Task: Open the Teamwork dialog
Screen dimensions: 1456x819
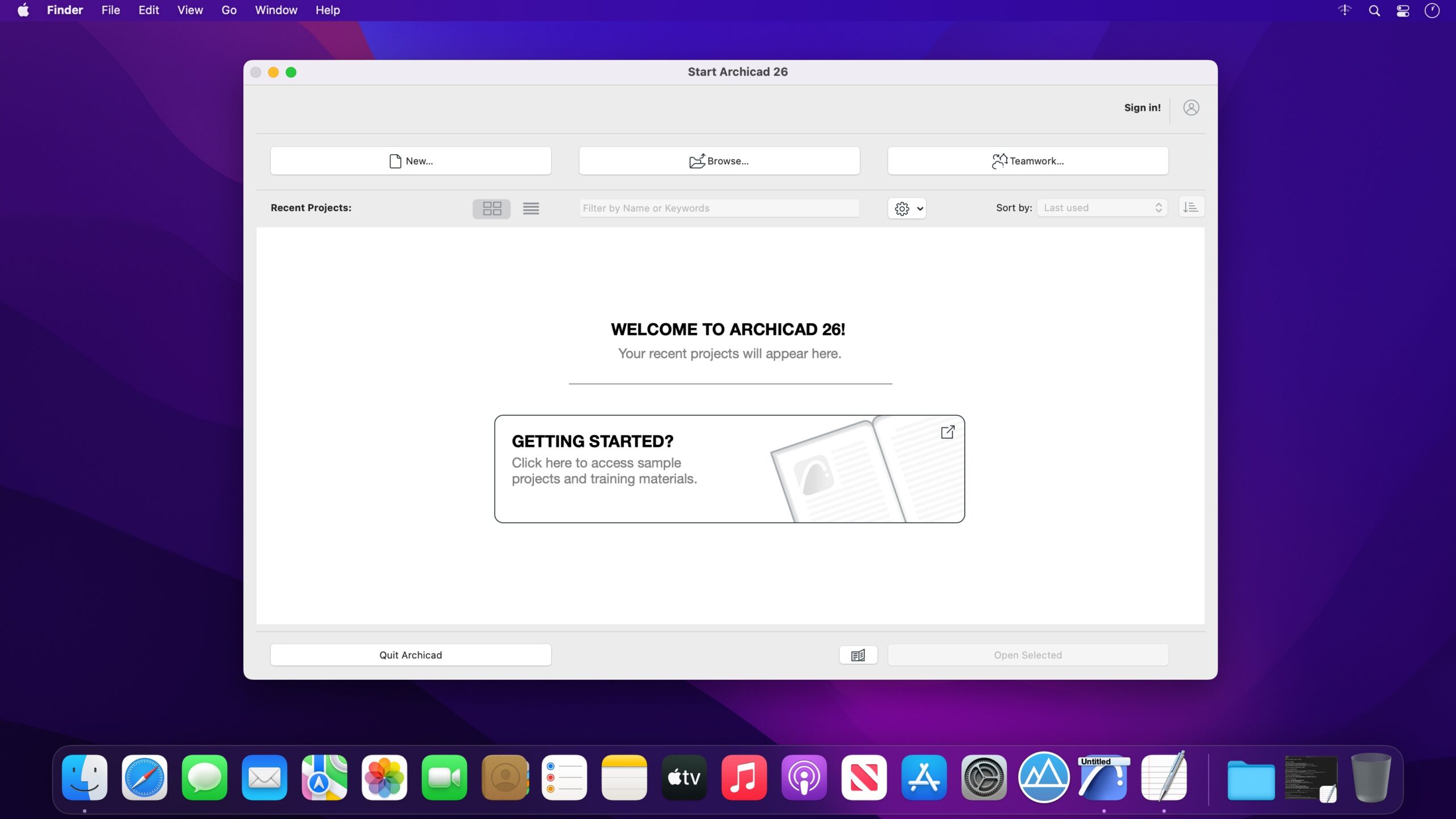Action: 1028,161
